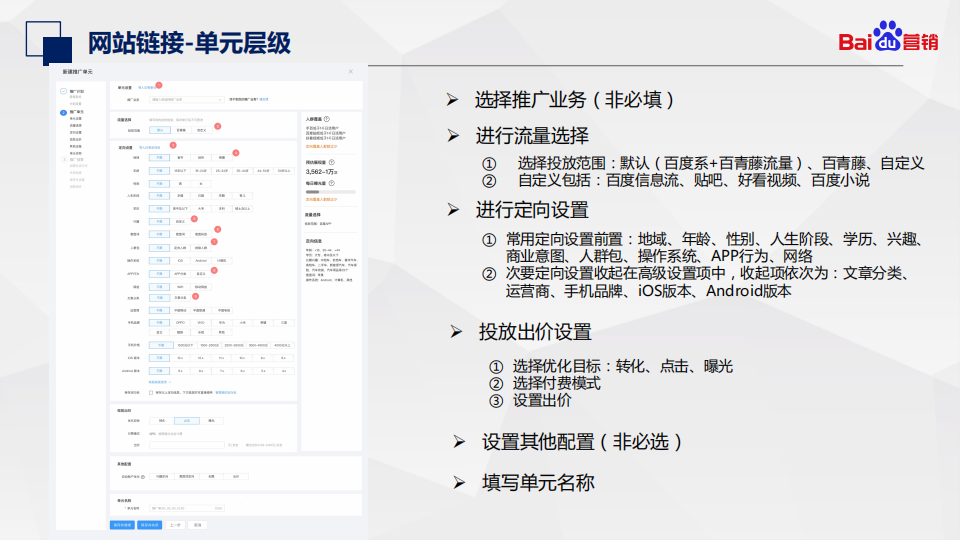Click the blue 保存并继续 button
The image size is (960, 540).
pos(122,525)
